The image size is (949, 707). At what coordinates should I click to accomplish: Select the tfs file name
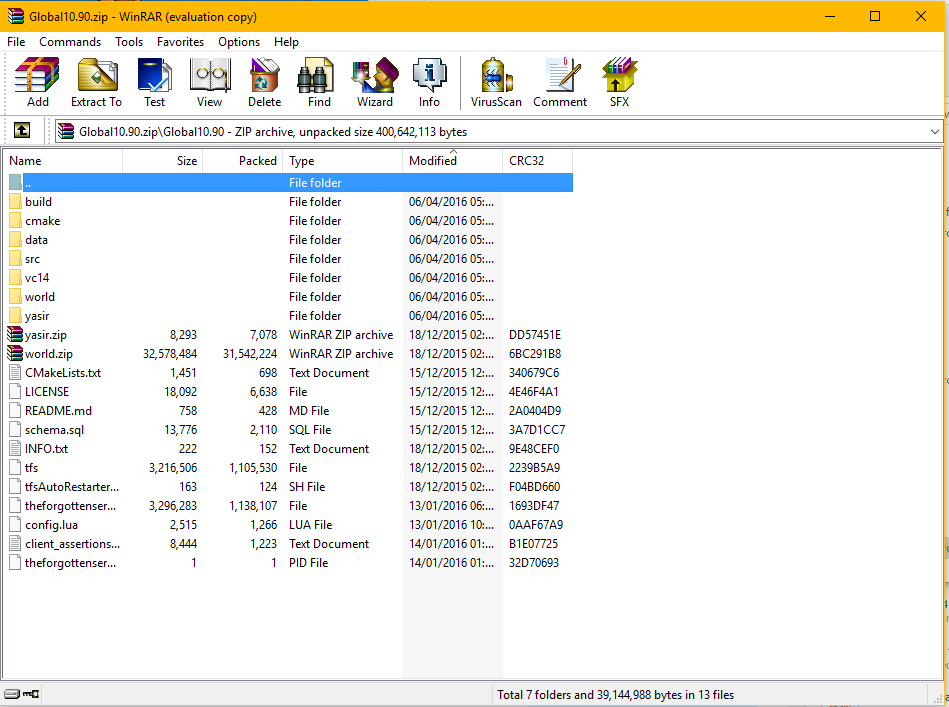click(31, 468)
